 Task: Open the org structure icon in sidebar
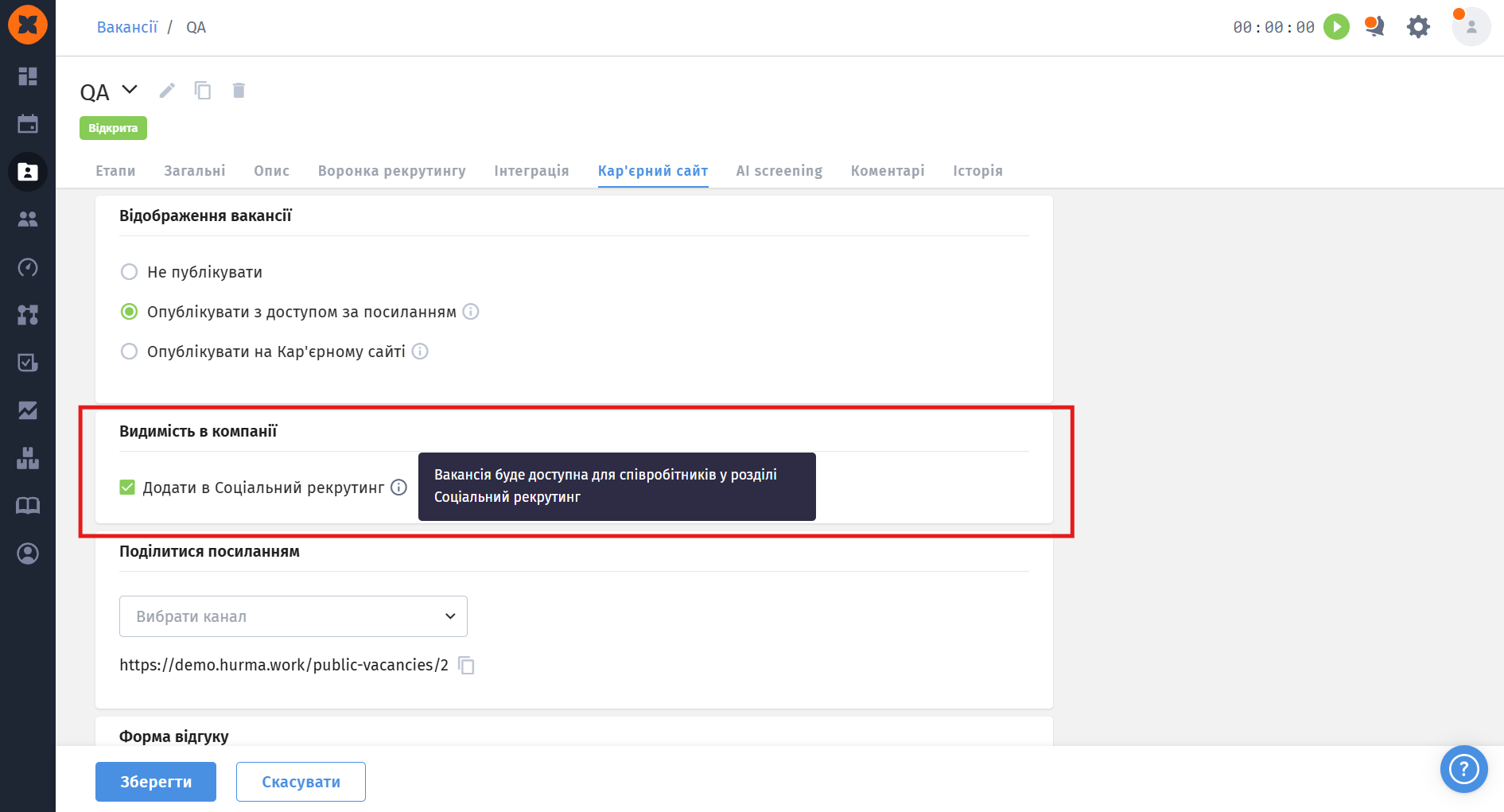tap(28, 315)
